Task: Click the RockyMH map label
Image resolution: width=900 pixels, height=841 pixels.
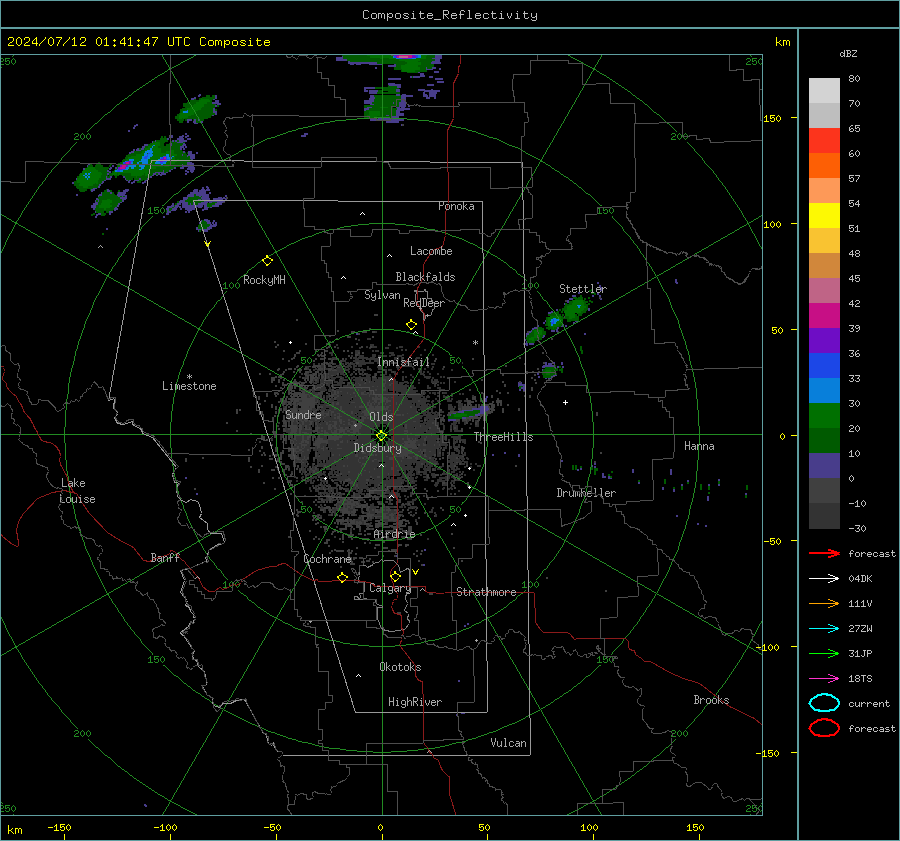Action: pyautogui.click(x=264, y=280)
